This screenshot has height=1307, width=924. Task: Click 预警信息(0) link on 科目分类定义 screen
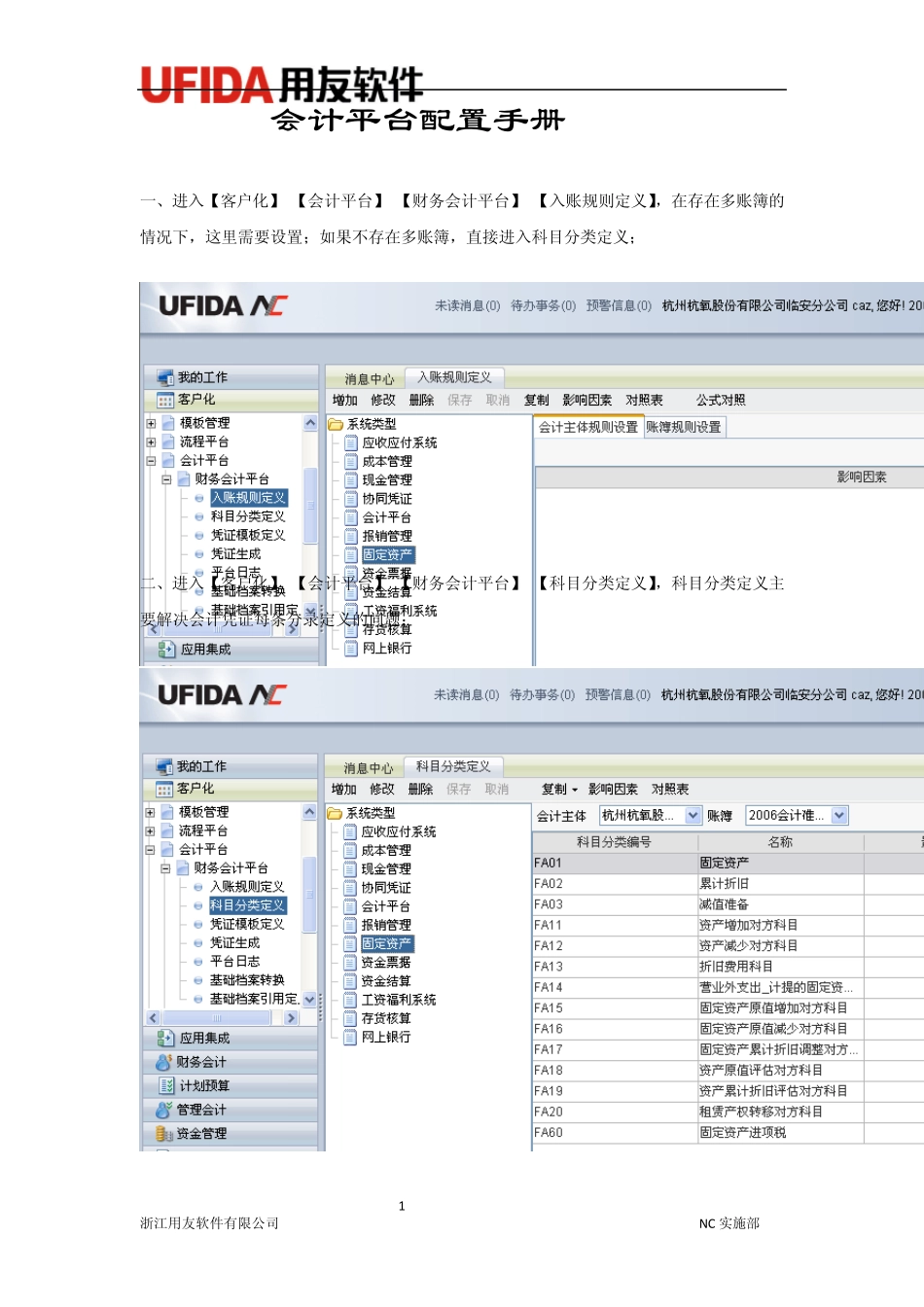point(618,695)
